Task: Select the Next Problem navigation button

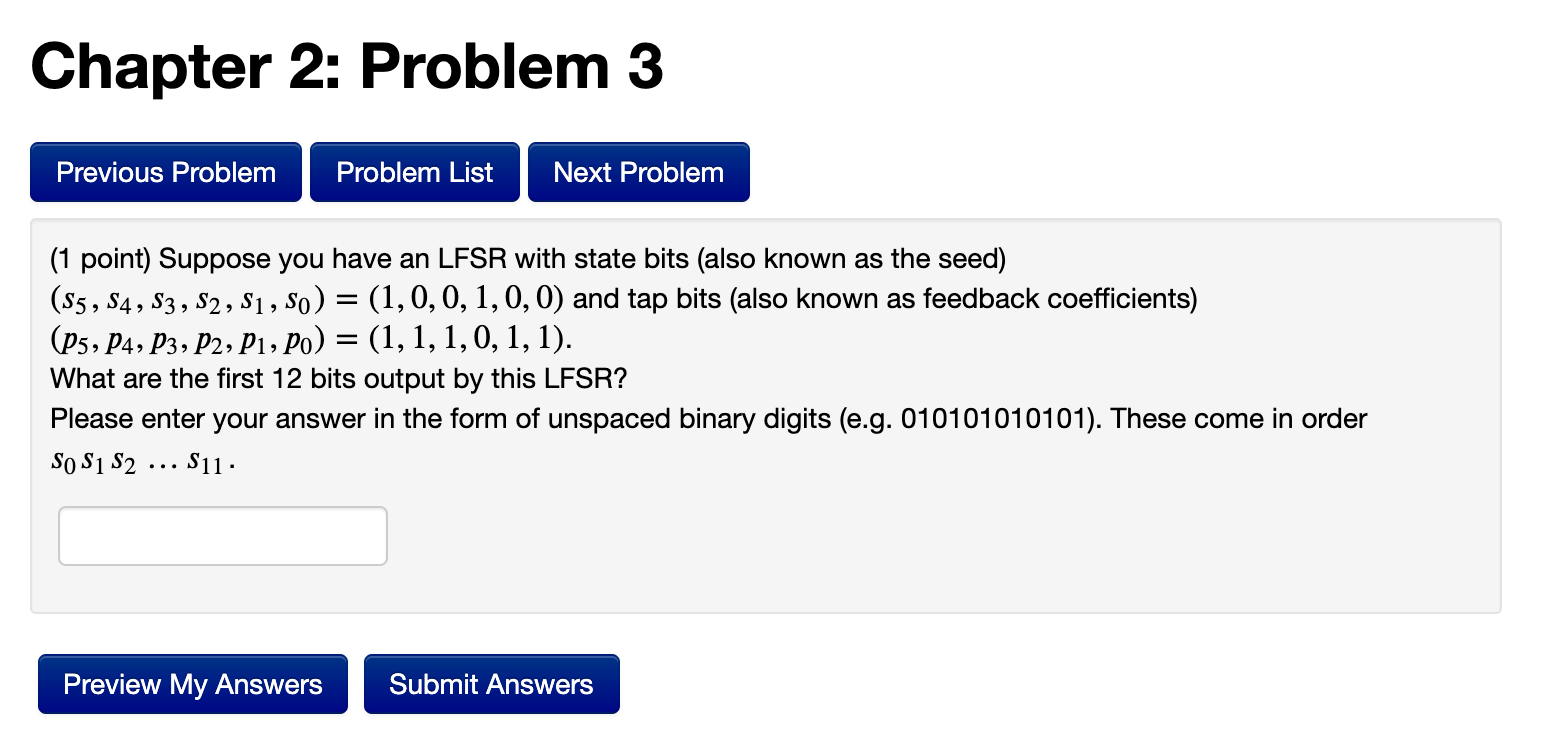Action: pyautogui.click(x=638, y=172)
